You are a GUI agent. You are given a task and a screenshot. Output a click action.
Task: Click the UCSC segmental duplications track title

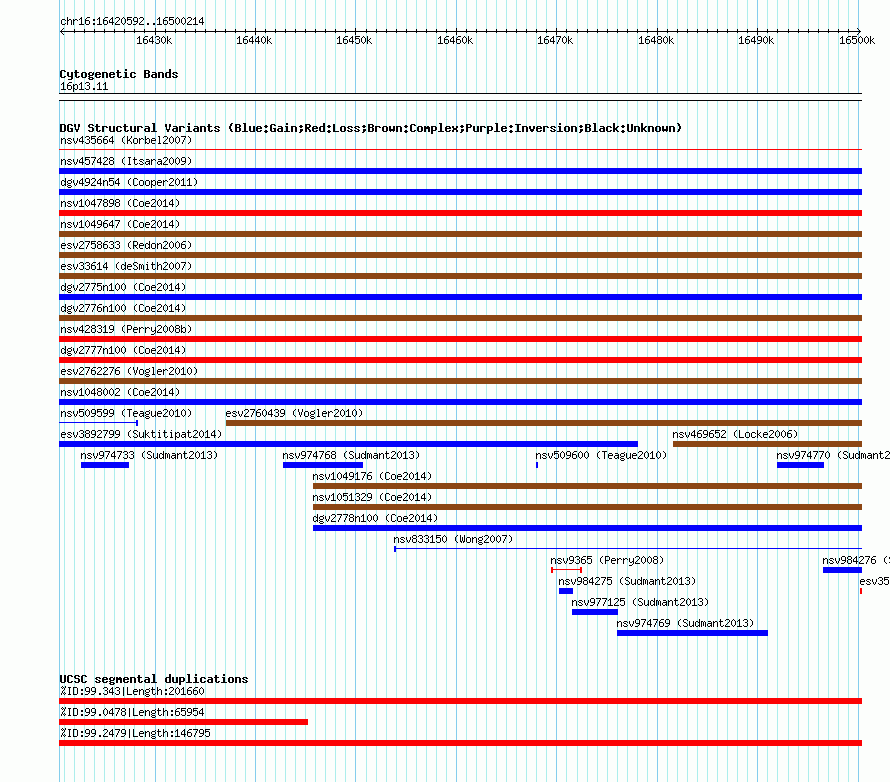154,679
